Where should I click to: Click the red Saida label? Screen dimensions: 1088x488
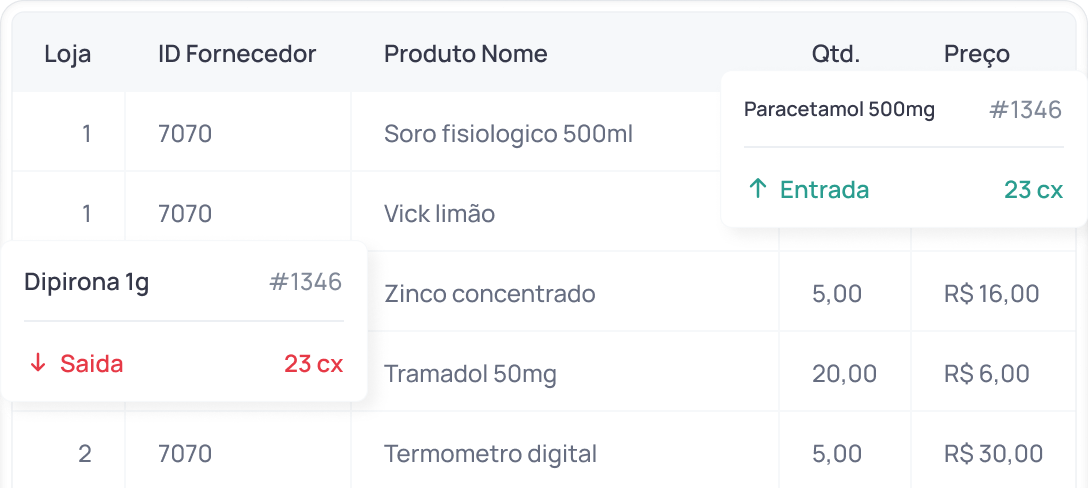(92, 363)
